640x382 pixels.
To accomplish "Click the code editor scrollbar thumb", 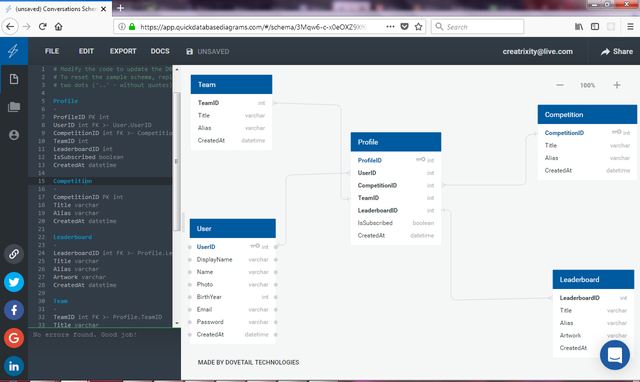I will [x=177, y=162].
